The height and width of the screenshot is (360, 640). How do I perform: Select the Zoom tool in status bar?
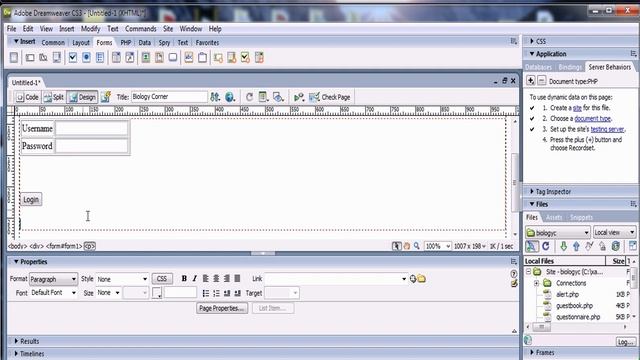[416, 246]
